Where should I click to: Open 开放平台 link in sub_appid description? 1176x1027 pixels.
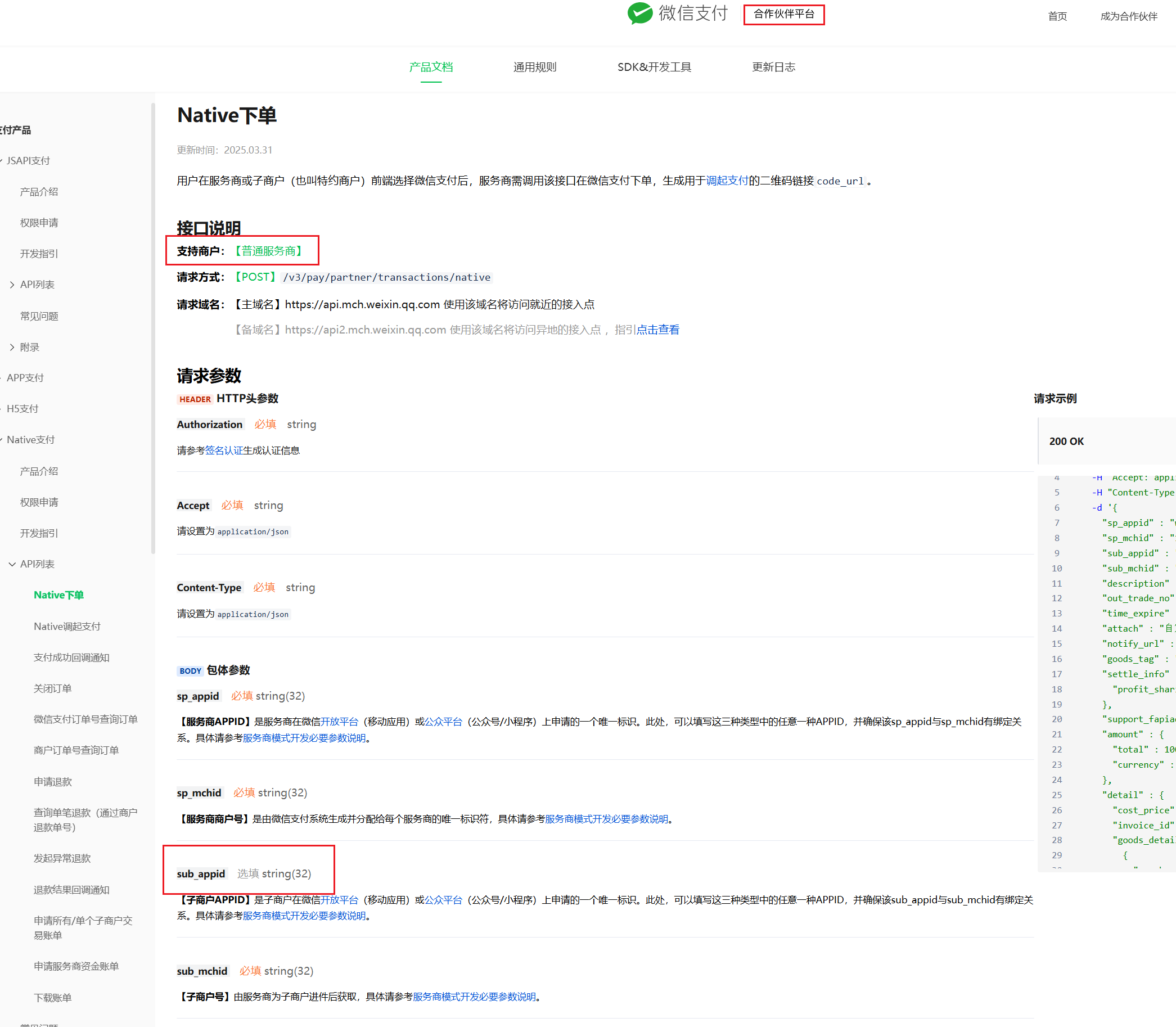click(339, 900)
